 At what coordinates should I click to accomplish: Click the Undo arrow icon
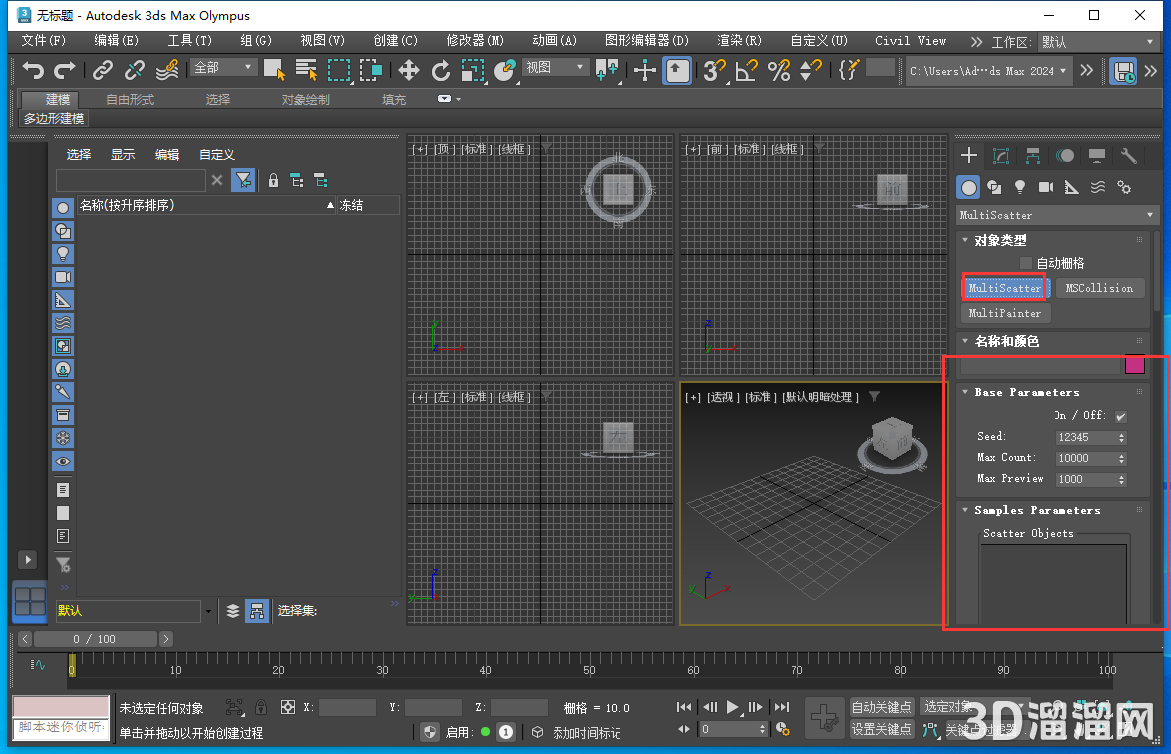pyautogui.click(x=33, y=70)
